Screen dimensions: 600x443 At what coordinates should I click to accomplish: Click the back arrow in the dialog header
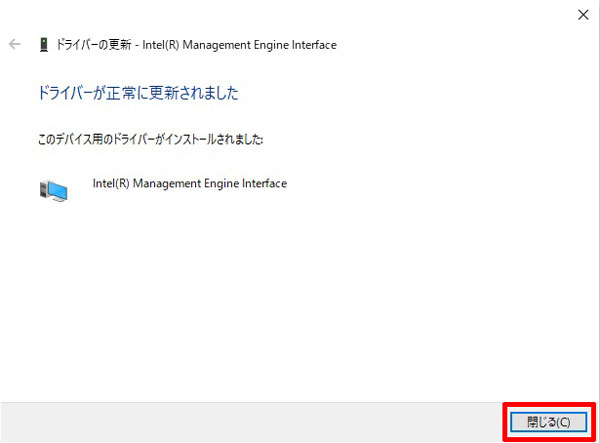pos(14,45)
